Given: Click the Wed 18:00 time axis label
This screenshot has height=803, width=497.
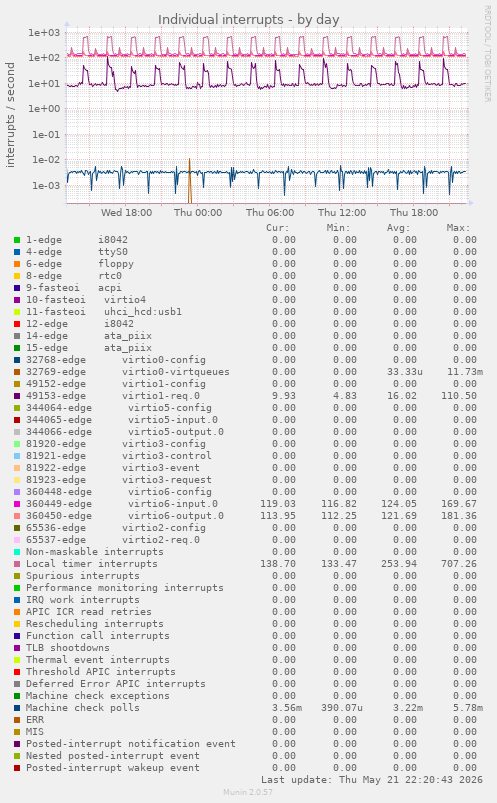Looking at the screenshot, I should [127, 213].
